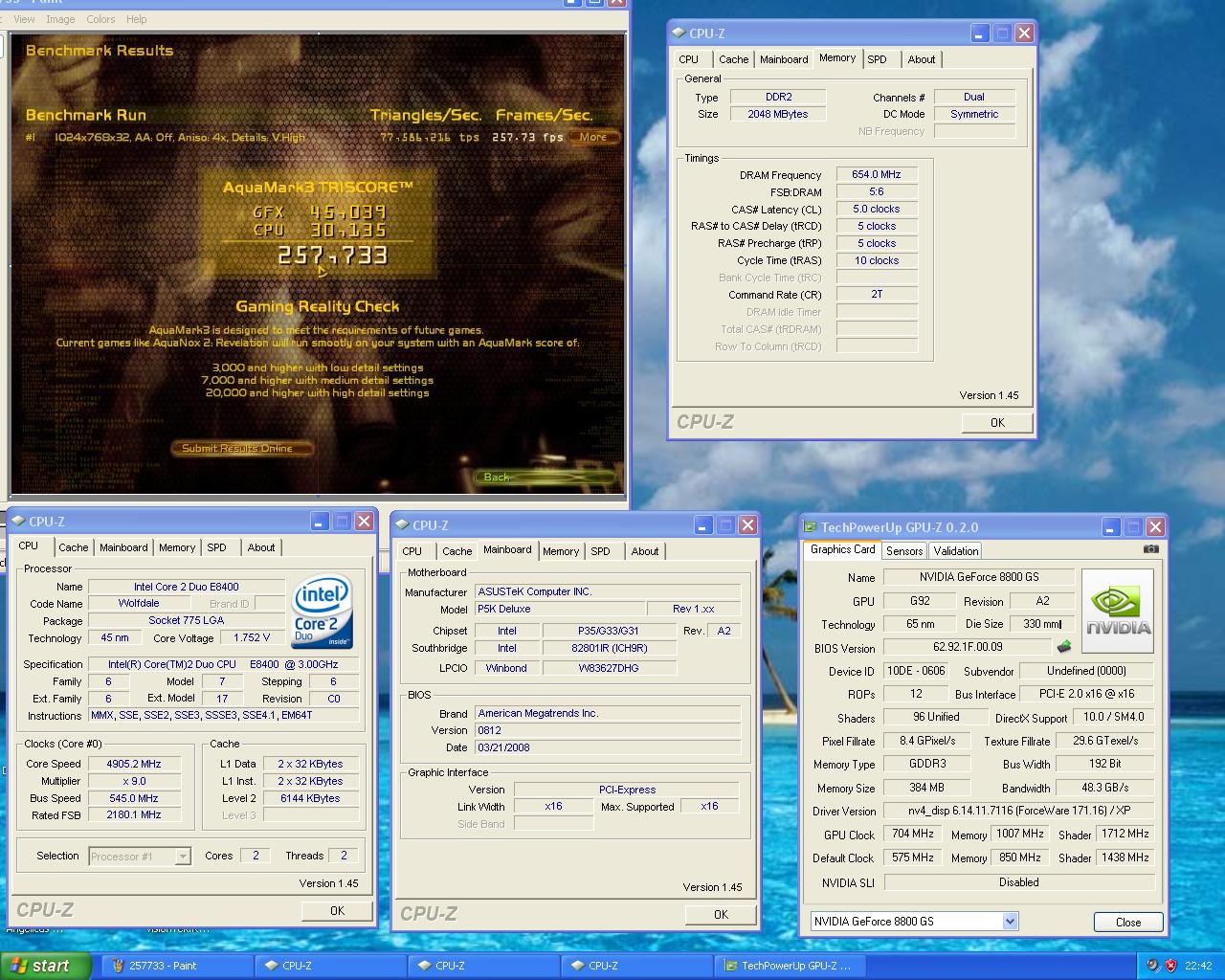Screen dimensions: 1225x980
Task: Click the P5K Deluxe model value
Action: (x=560, y=609)
